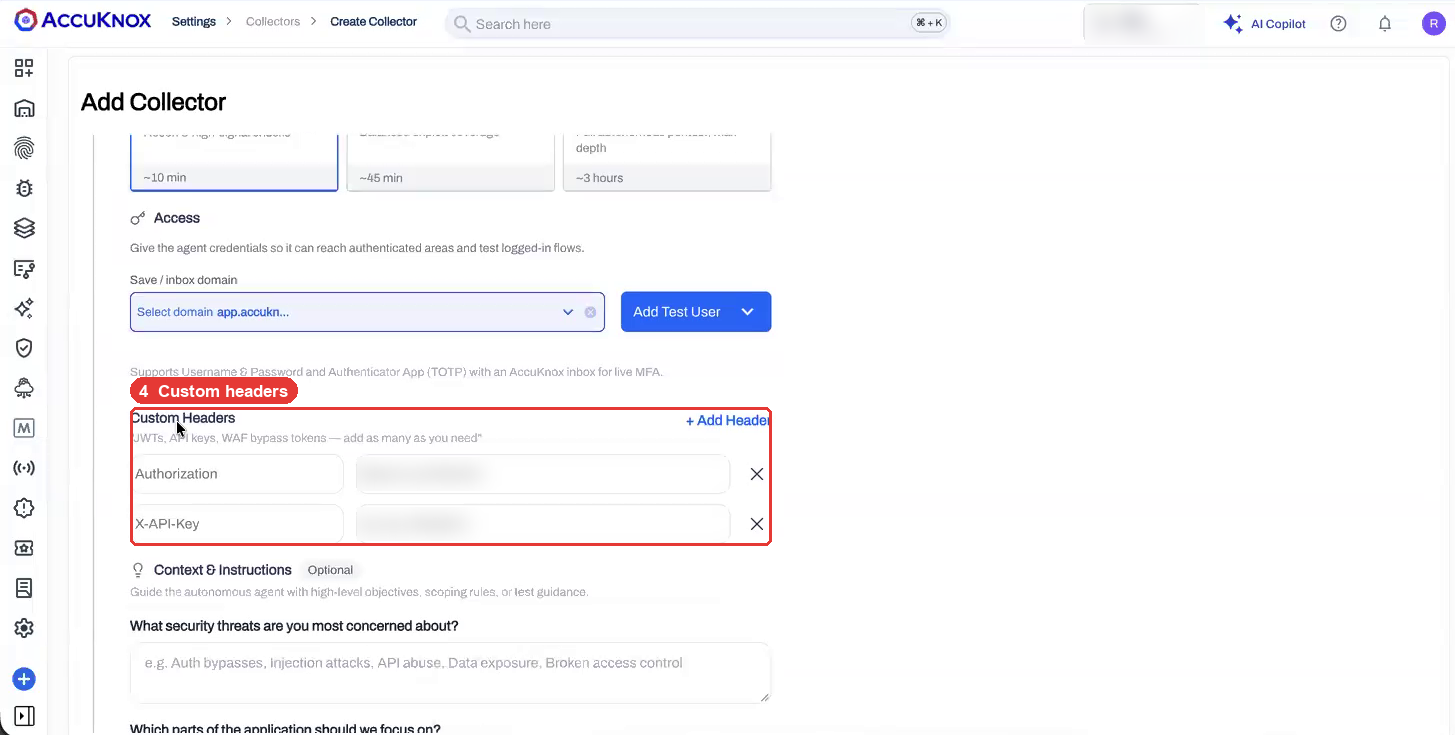Click the security threats concern textarea
Image resolution: width=1455 pixels, height=735 pixels.
[x=450, y=672]
